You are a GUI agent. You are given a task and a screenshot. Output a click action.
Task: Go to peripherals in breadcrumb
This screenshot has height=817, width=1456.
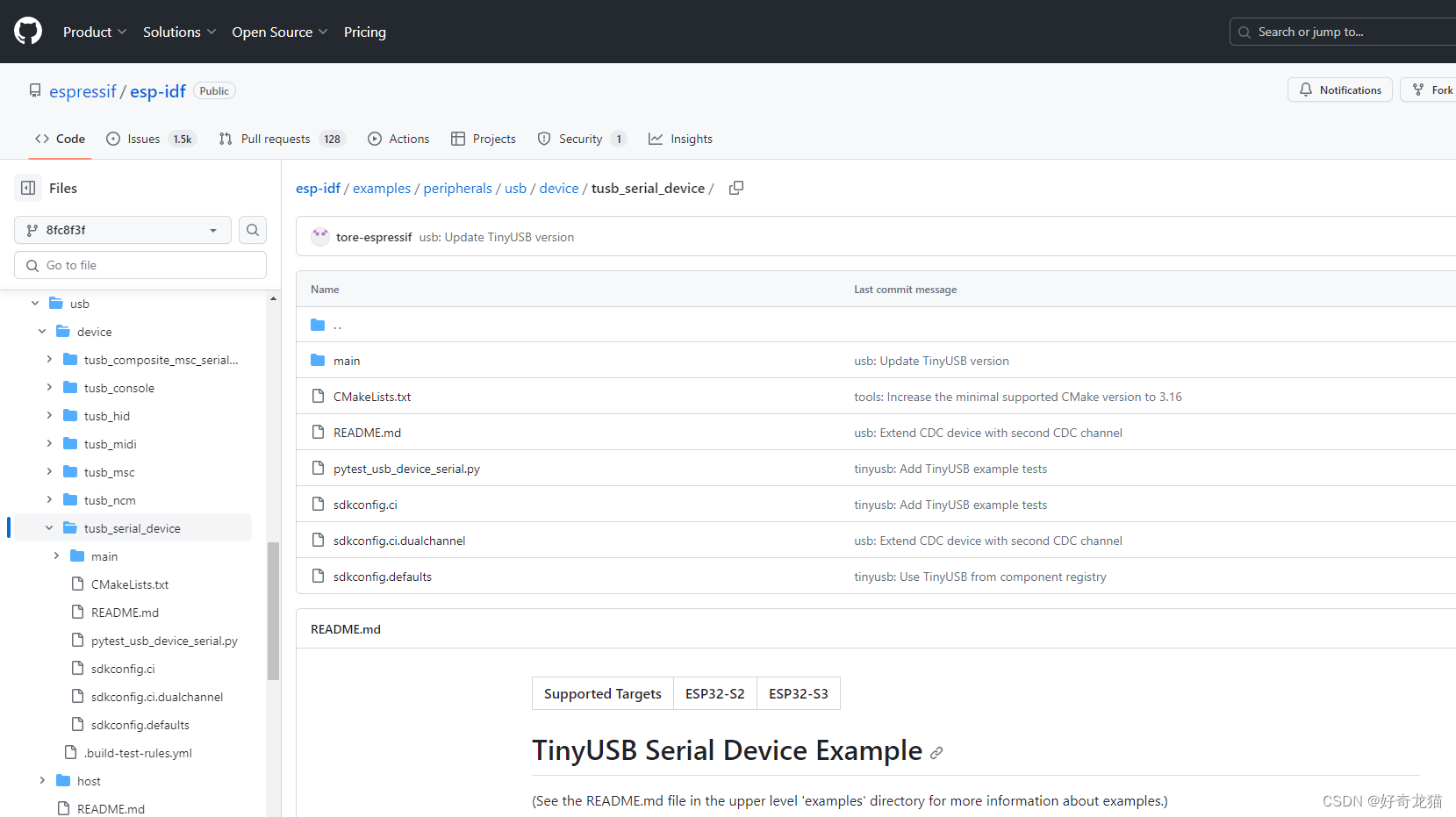click(458, 188)
